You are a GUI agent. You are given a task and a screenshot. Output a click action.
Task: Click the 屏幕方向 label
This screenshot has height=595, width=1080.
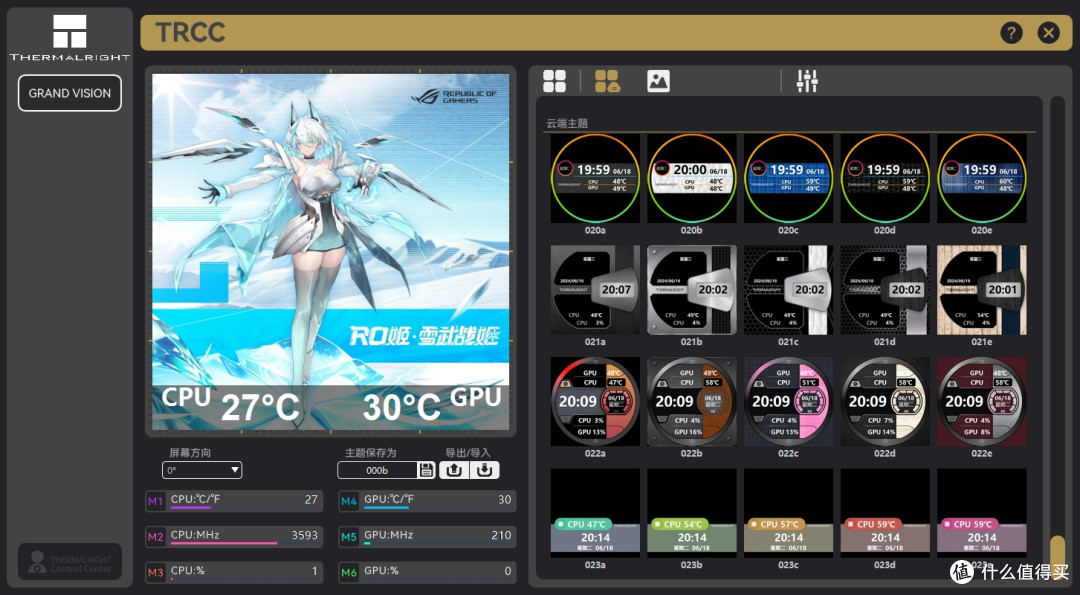[x=190, y=452]
